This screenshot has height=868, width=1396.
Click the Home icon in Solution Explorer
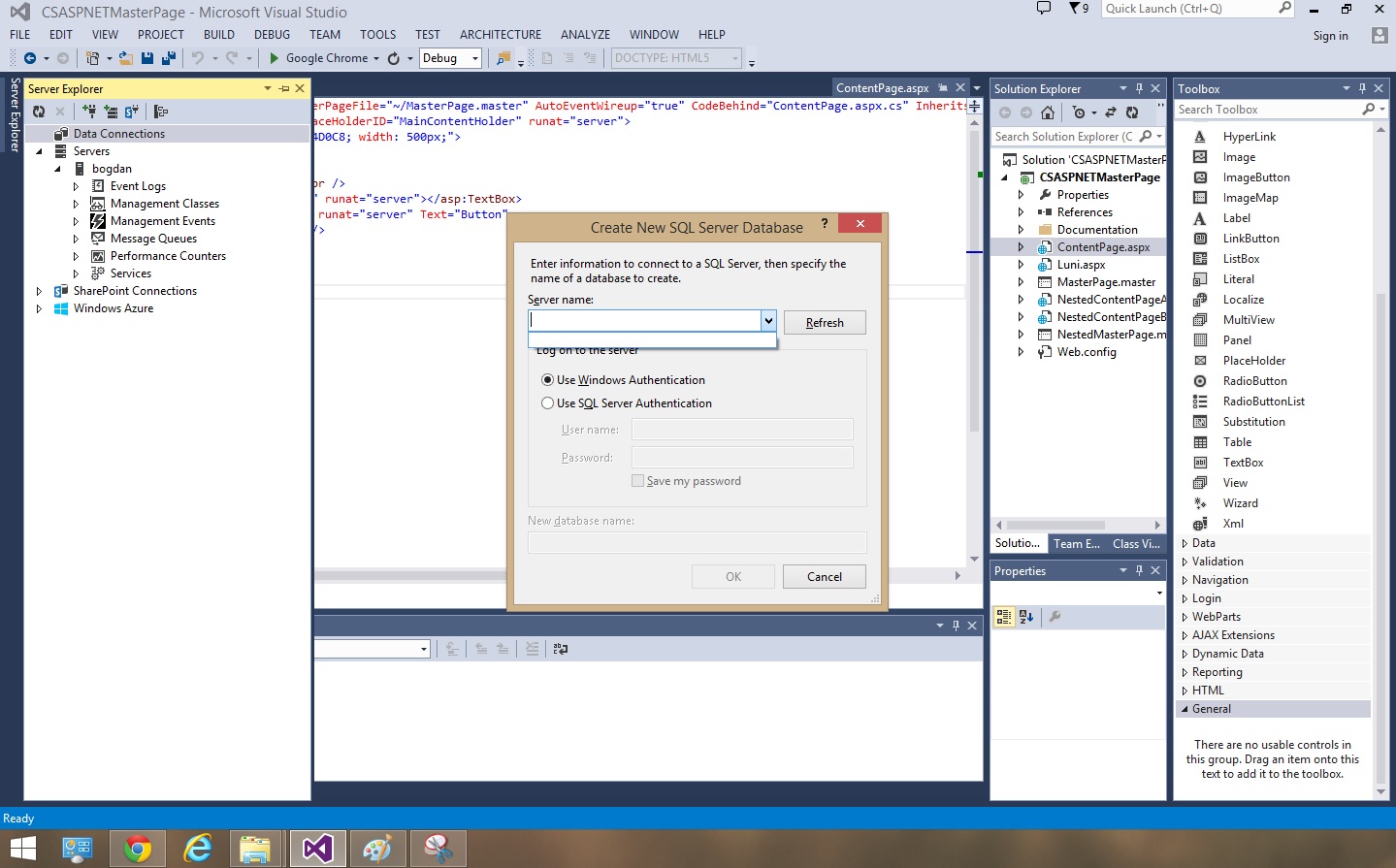[1048, 112]
